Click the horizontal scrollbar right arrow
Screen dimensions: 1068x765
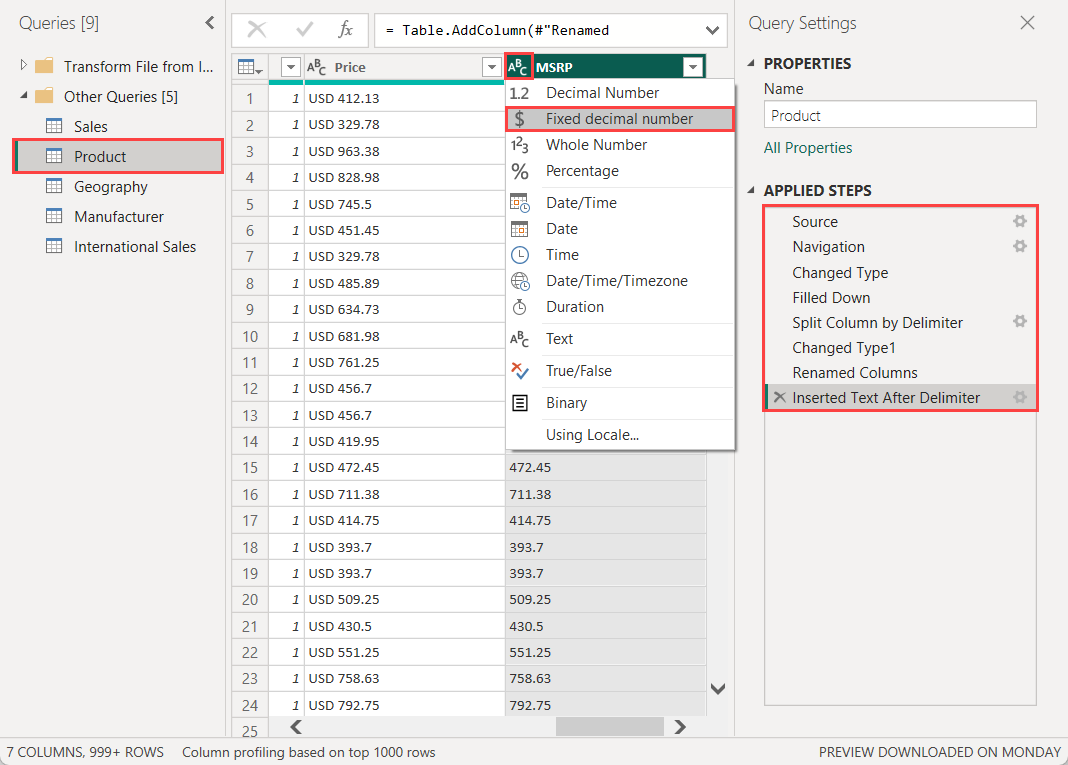[680, 727]
